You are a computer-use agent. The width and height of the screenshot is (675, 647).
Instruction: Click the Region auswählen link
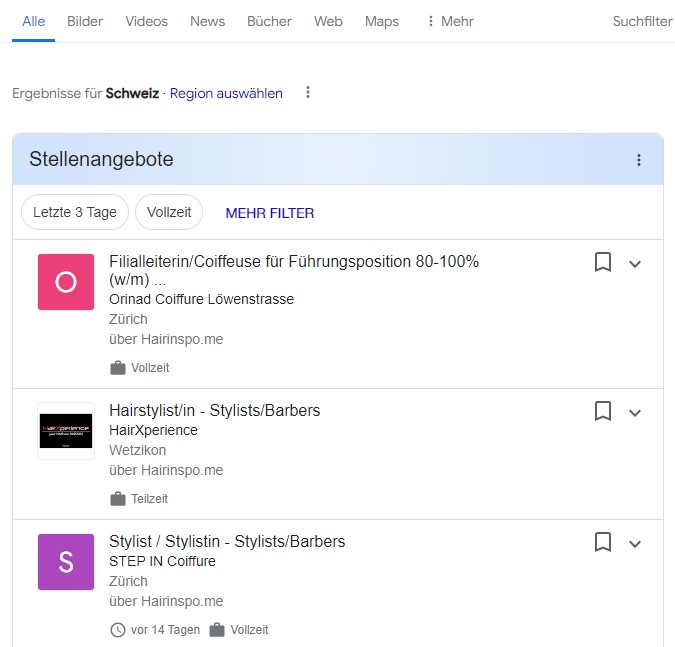pos(226,93)
